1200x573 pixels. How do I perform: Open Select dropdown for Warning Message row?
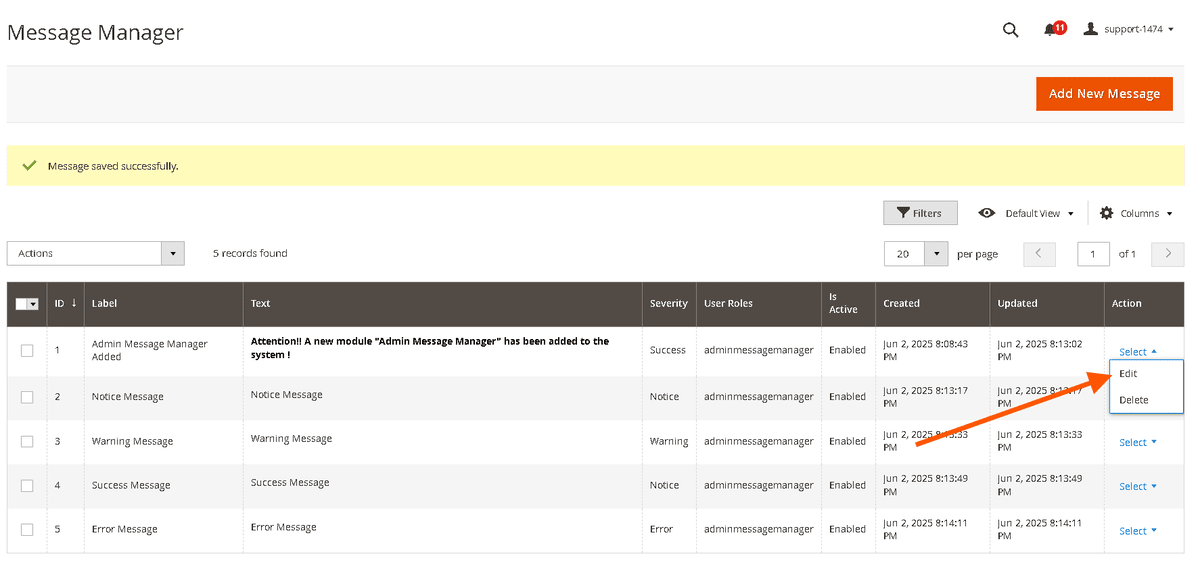1137,442
